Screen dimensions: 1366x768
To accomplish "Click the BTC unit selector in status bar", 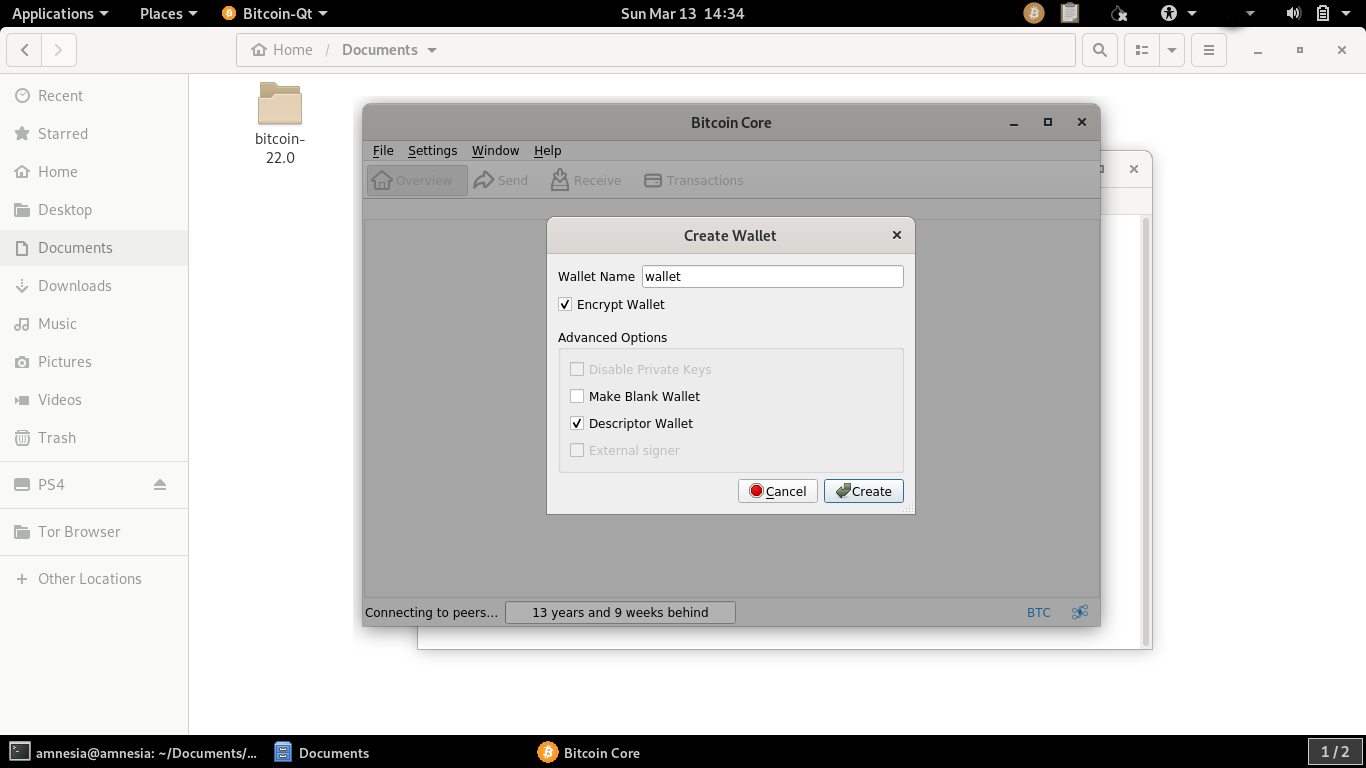I will [x=1038, y=612].
